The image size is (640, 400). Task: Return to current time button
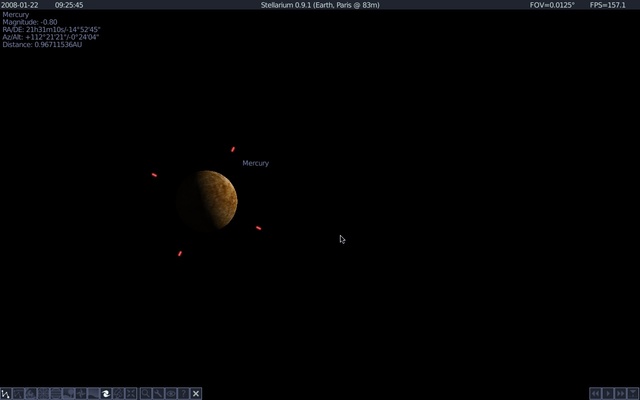[x=633, y=393]
